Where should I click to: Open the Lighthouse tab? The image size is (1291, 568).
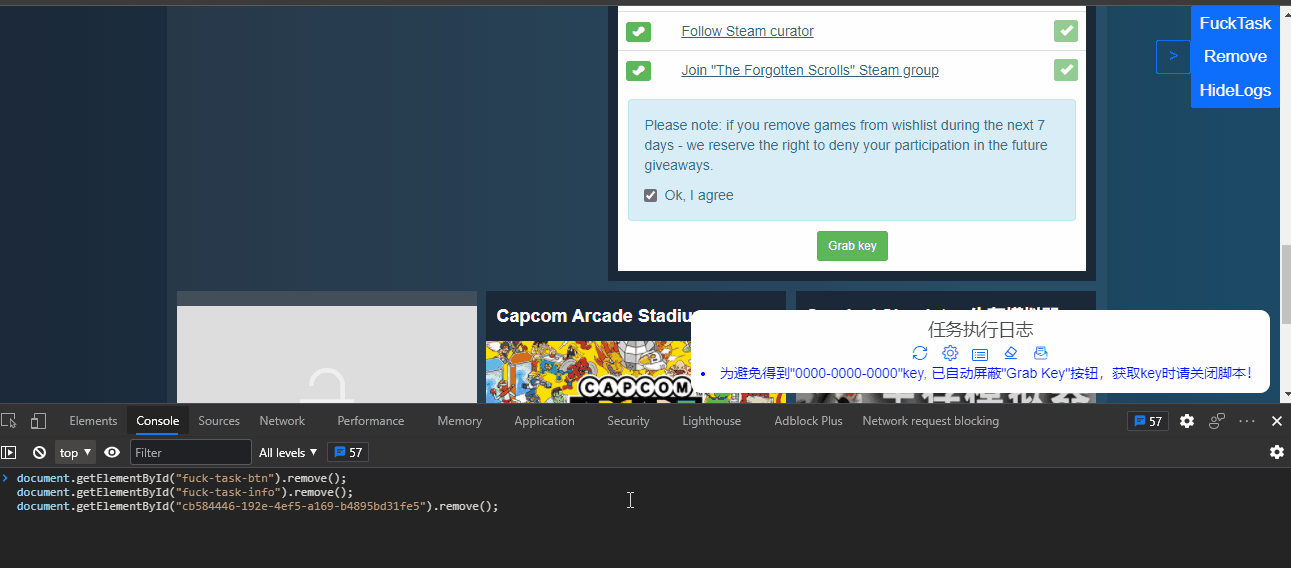tap(711, 421)
